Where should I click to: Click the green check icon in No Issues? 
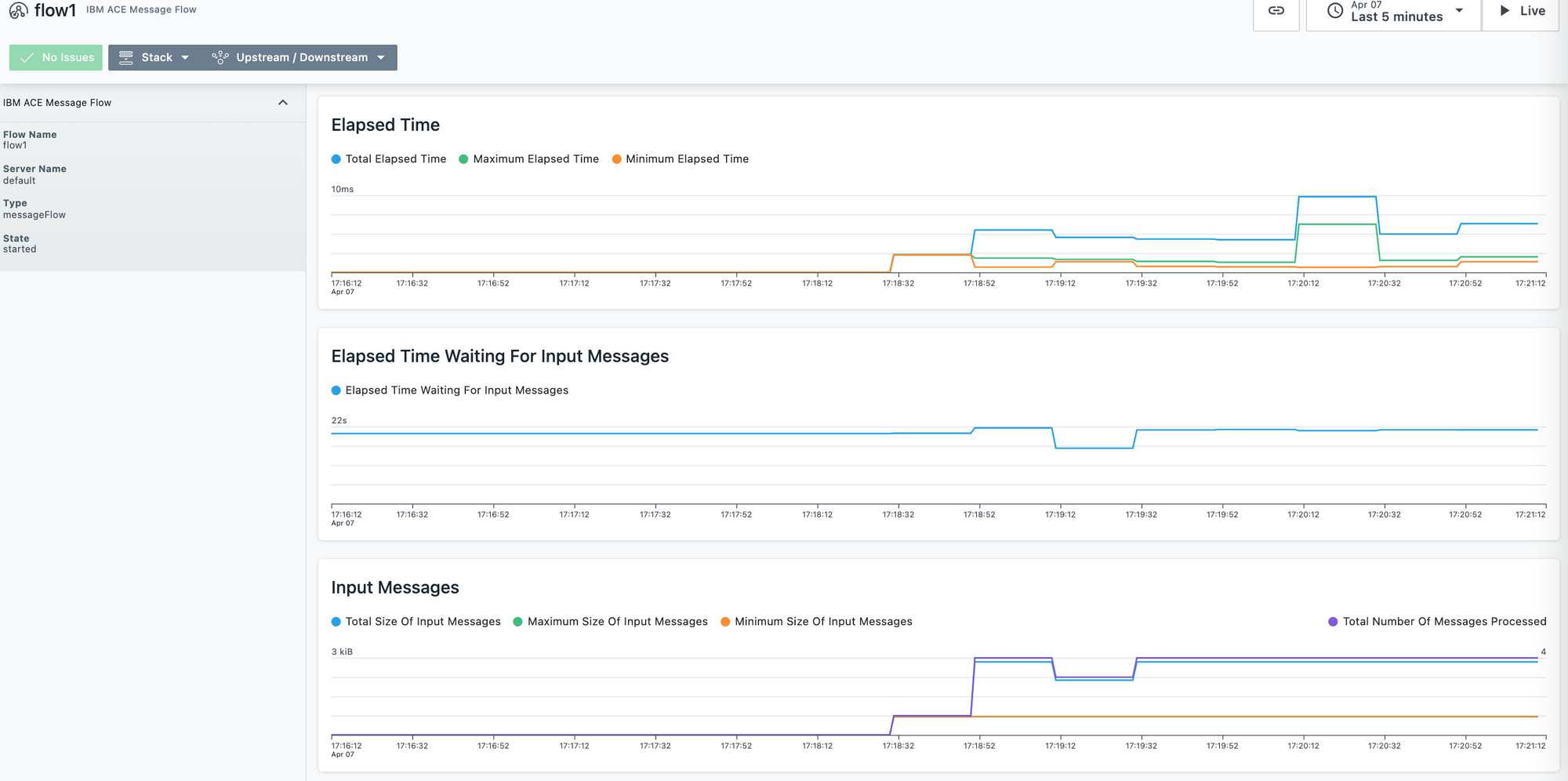(27, 58)
